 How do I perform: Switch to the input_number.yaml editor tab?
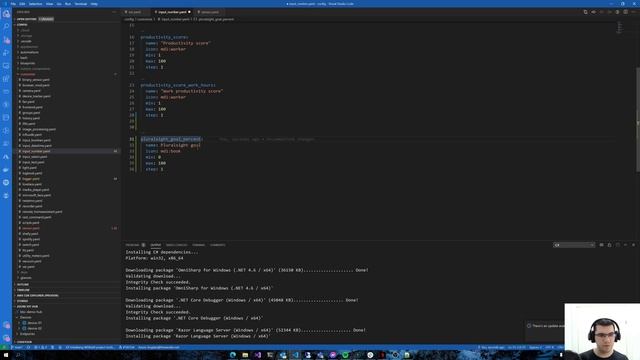click(x=173, y=12)
